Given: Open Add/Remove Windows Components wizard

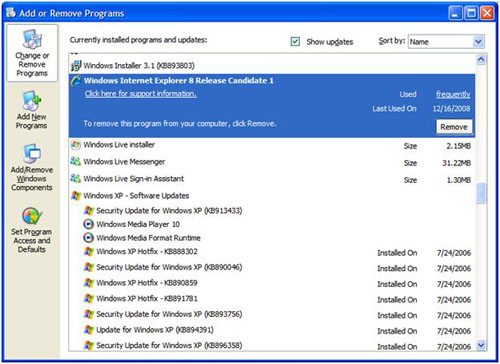Looking at the screenshot, I should (32, 167).
